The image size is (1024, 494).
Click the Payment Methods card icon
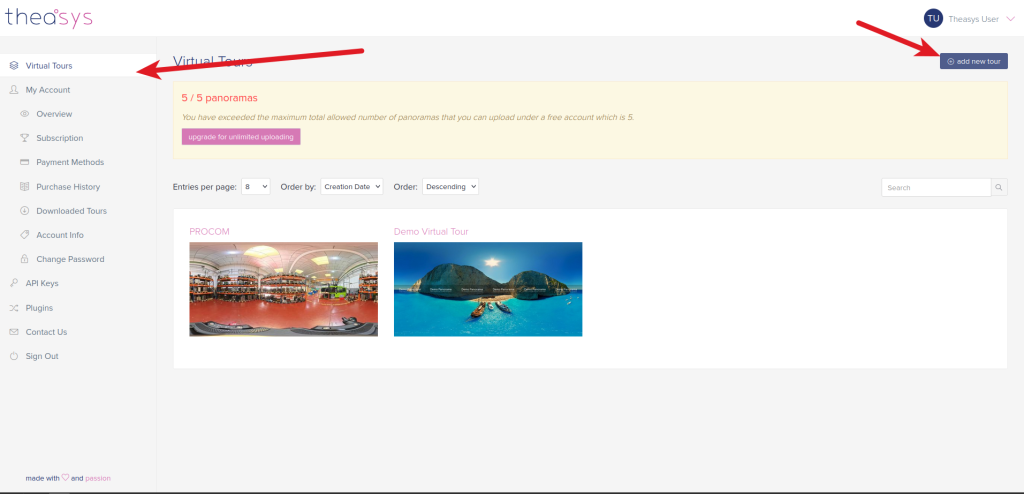[25, 162]
